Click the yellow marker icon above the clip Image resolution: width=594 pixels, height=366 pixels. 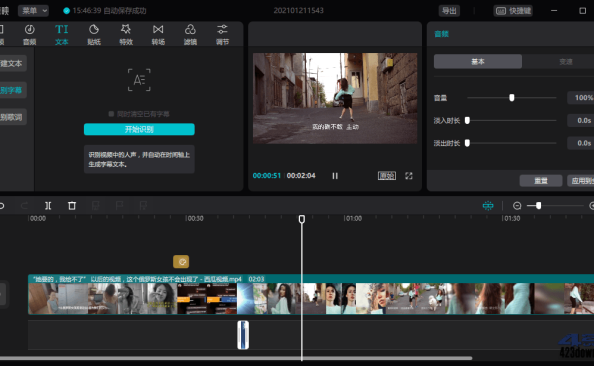(x=181, y=261)
